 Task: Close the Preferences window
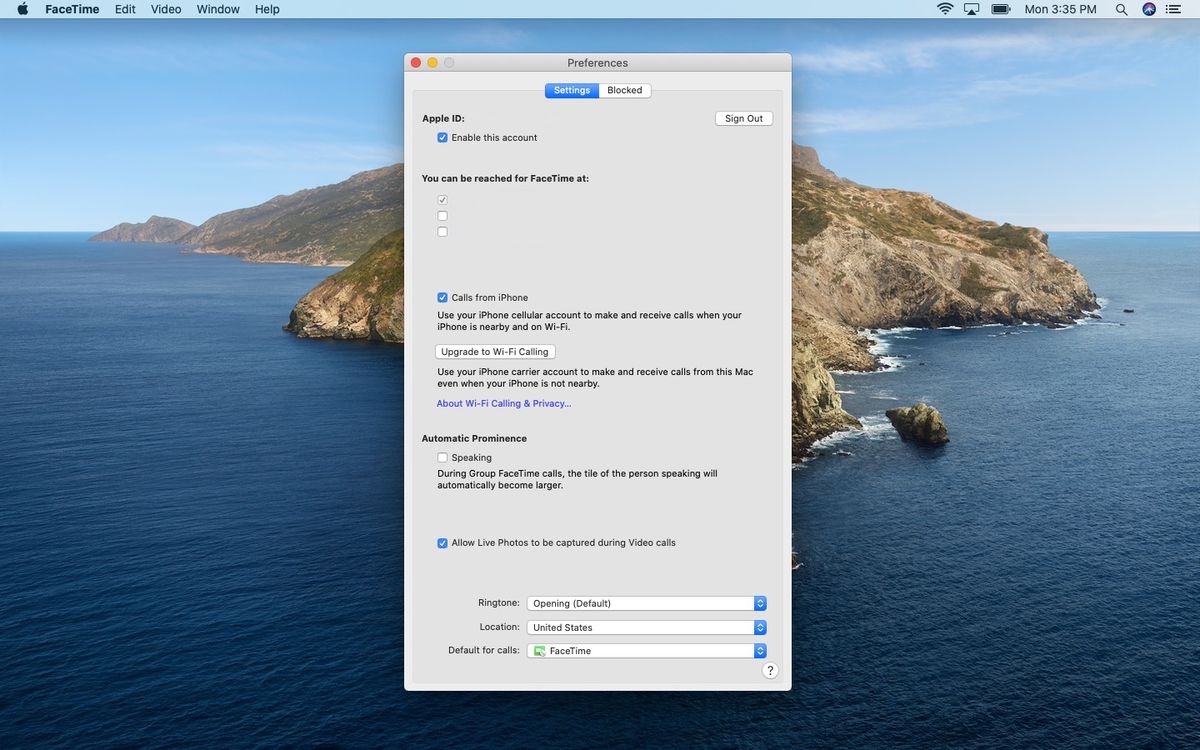[416, 62]
